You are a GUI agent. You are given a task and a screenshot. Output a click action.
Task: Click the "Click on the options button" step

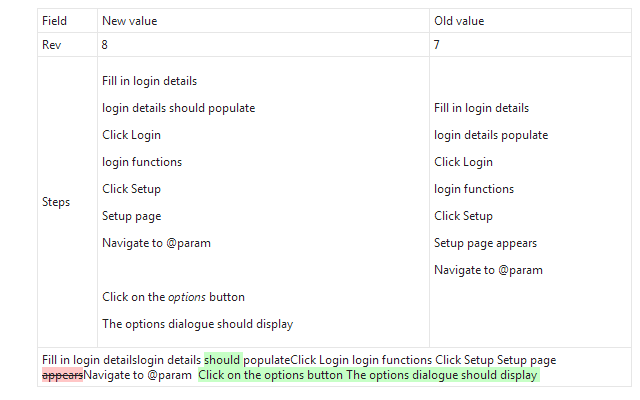click(x=173, y=297)
